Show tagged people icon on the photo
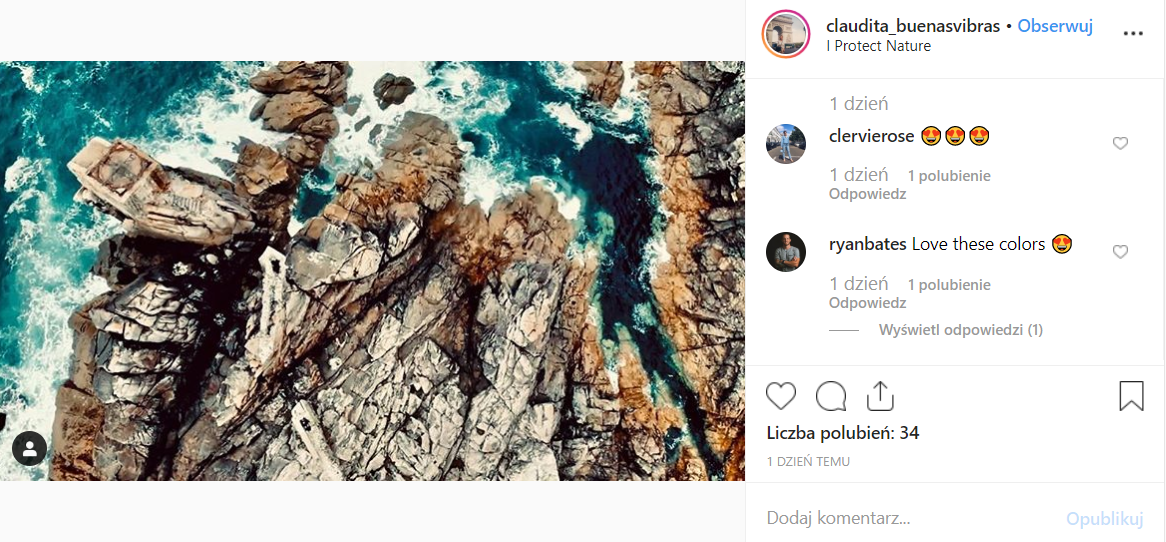Image resolution: width=1166 pixels, height=542 pixels. point(30,449)
